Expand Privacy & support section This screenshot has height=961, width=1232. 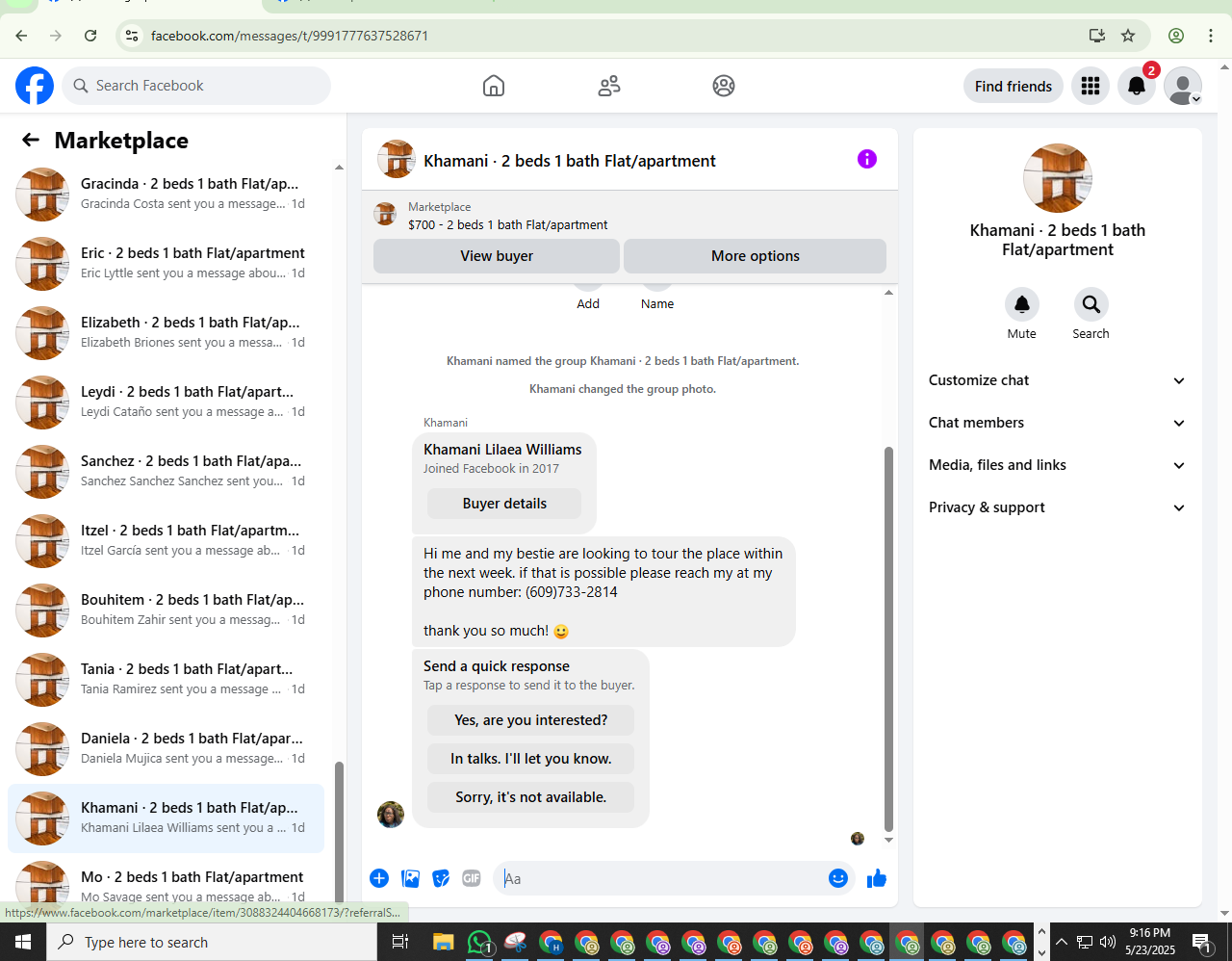tap(1057, 507)
